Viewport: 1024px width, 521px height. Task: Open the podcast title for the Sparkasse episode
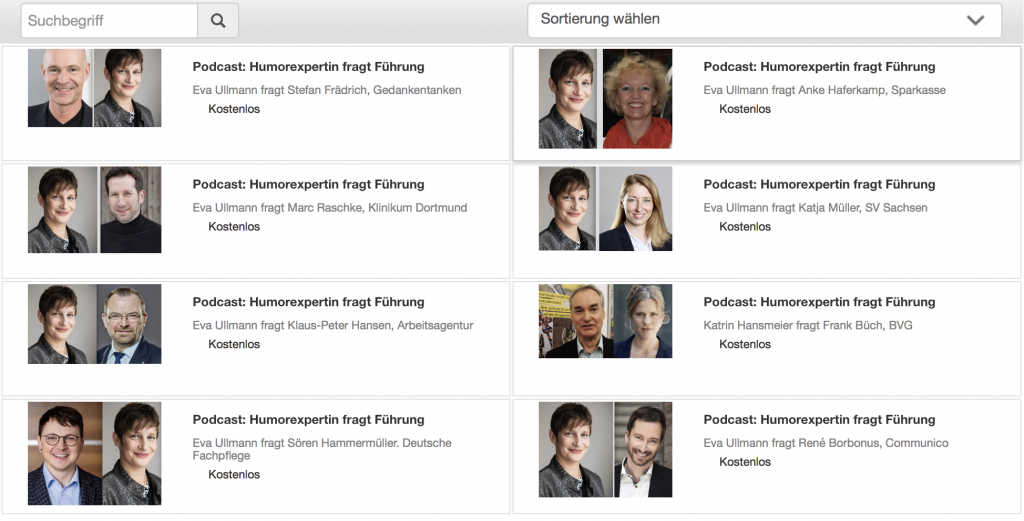819,67
